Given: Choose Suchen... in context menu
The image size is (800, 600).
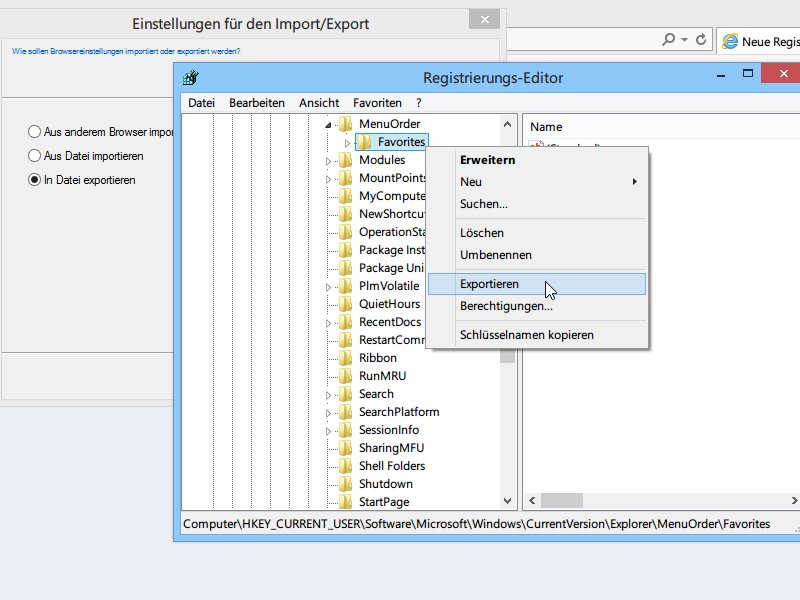Looking at the screenshot, I should (x=537, y=204).
